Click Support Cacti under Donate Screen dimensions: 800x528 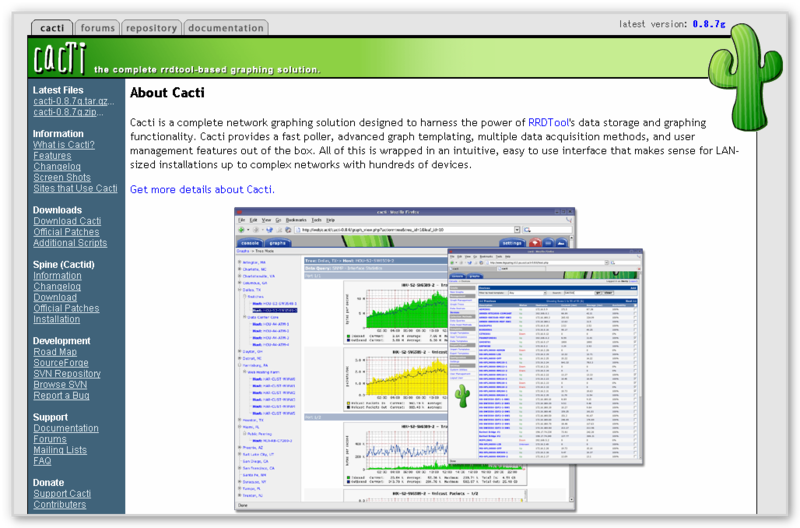tap(62, 494)
